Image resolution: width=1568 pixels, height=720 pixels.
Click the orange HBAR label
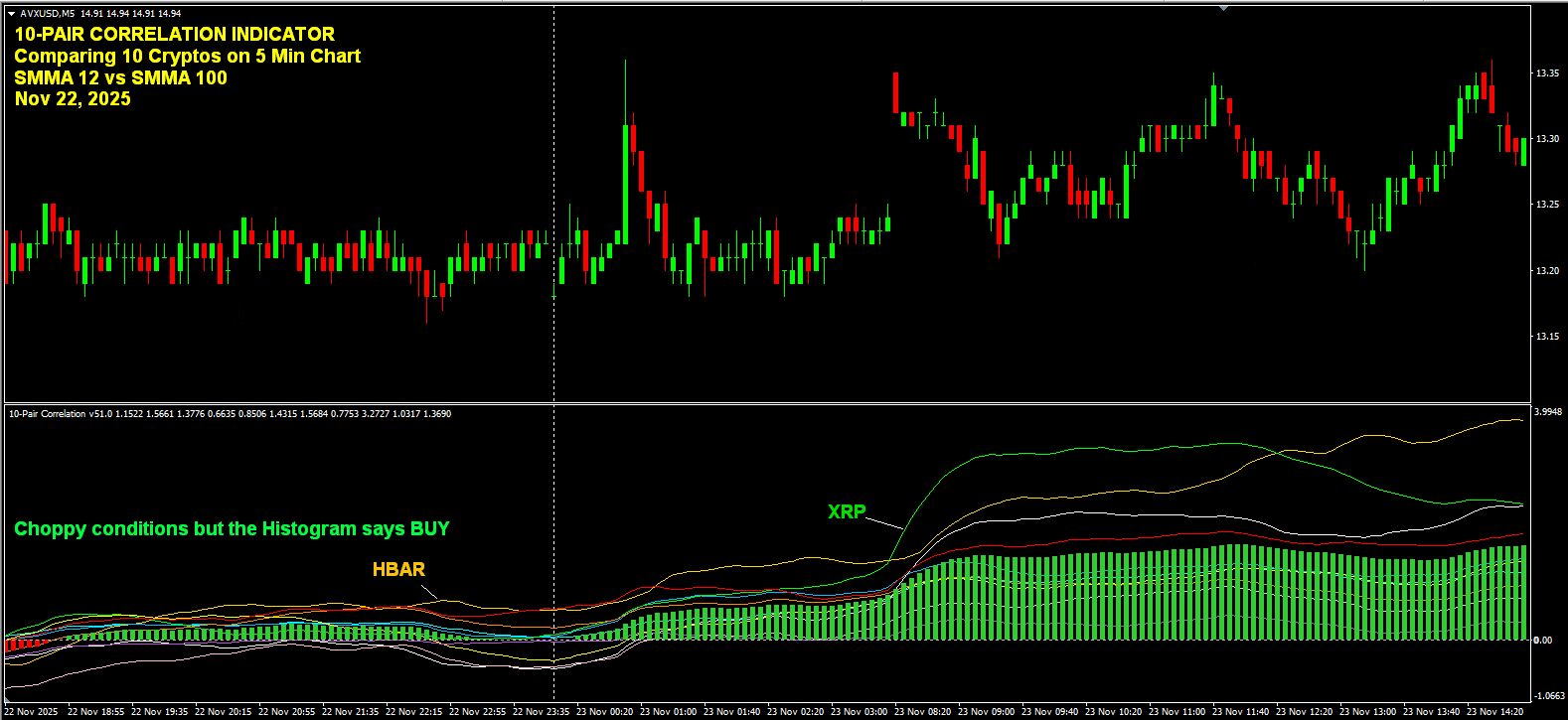[398, 570]
